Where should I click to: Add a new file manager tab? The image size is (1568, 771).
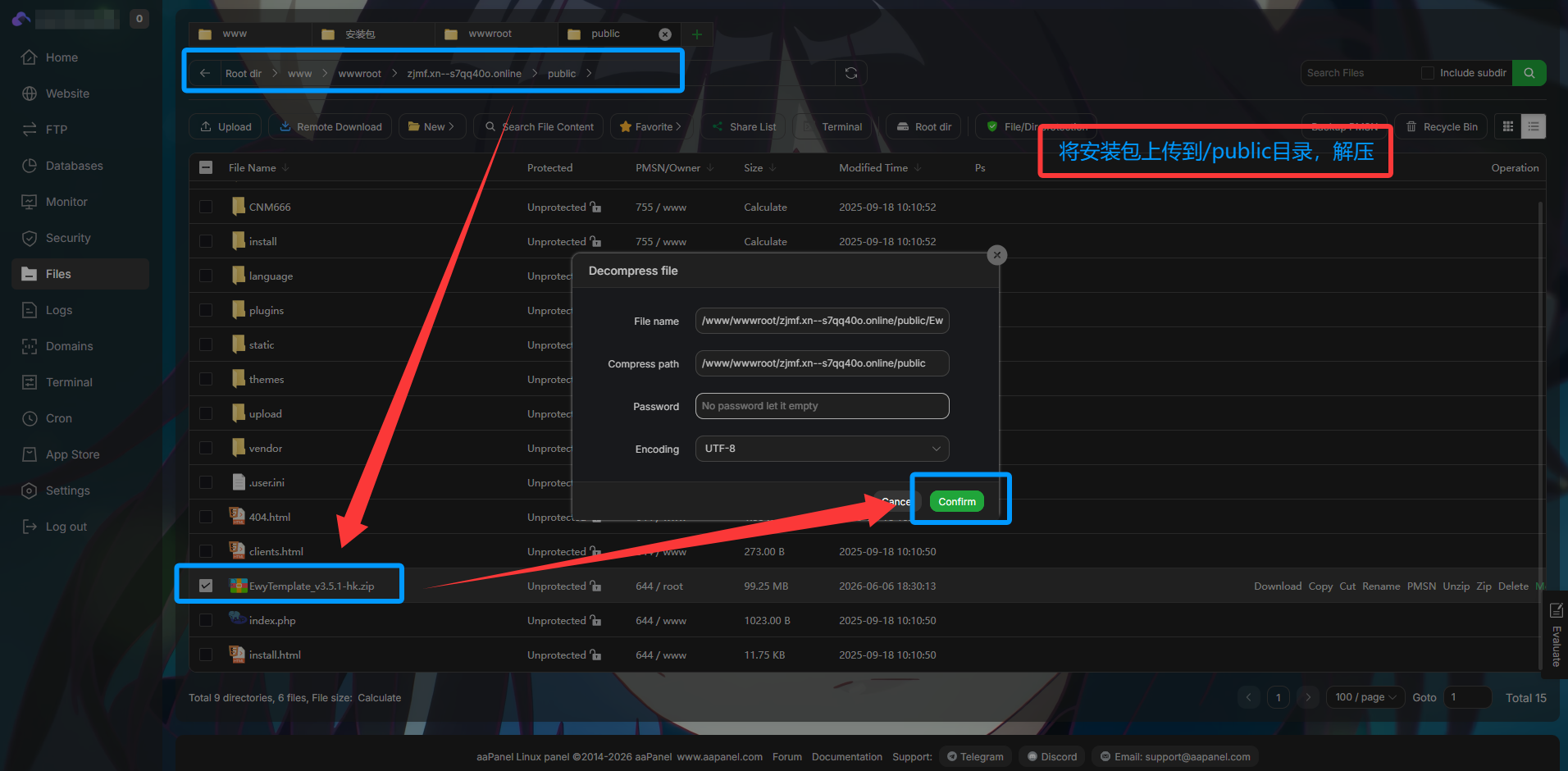tap(697, 34)
